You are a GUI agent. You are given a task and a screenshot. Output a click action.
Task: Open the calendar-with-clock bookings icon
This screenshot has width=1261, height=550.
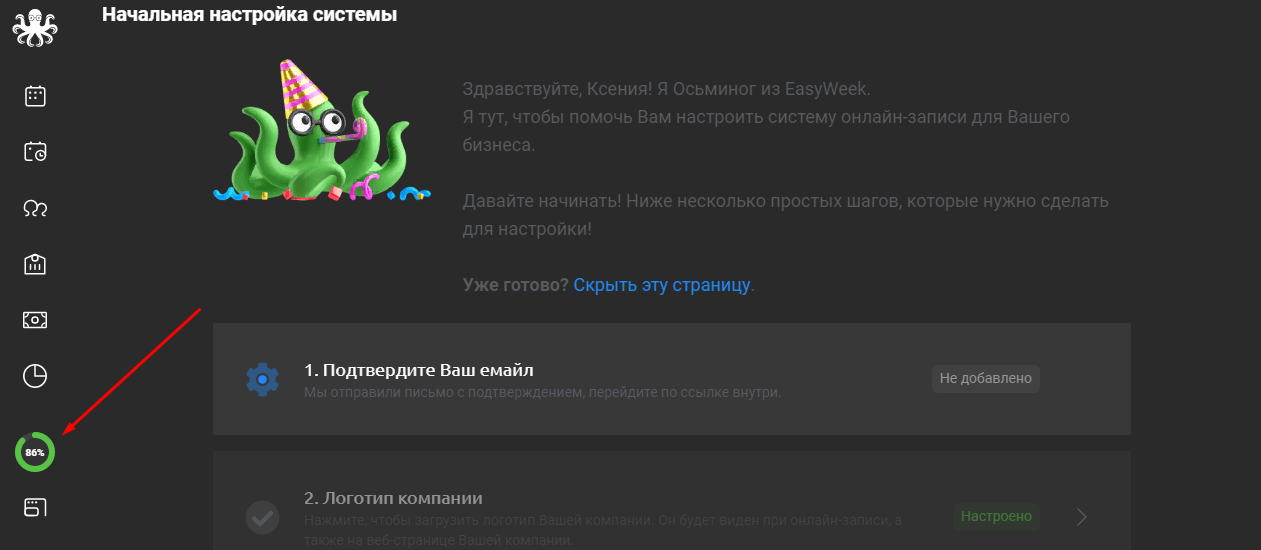(x=35, y=152)
